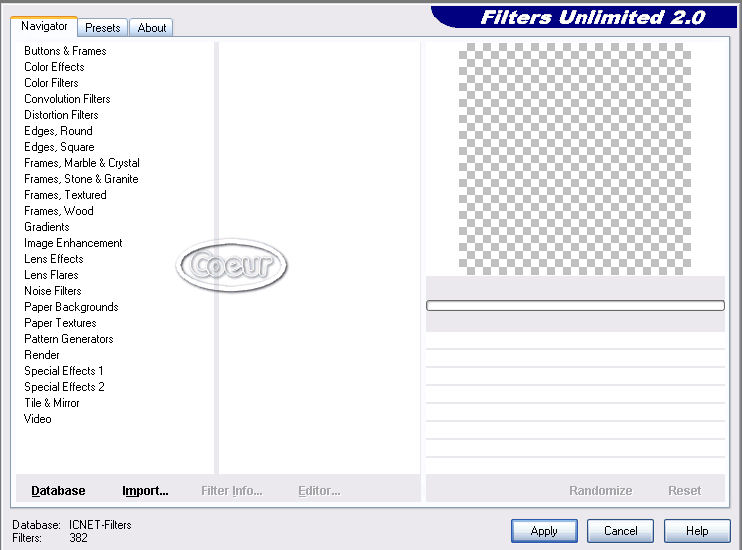The image size is (742, 550).
Task: Click the empty progress bar below preview
Action: (x=575, y=306)
